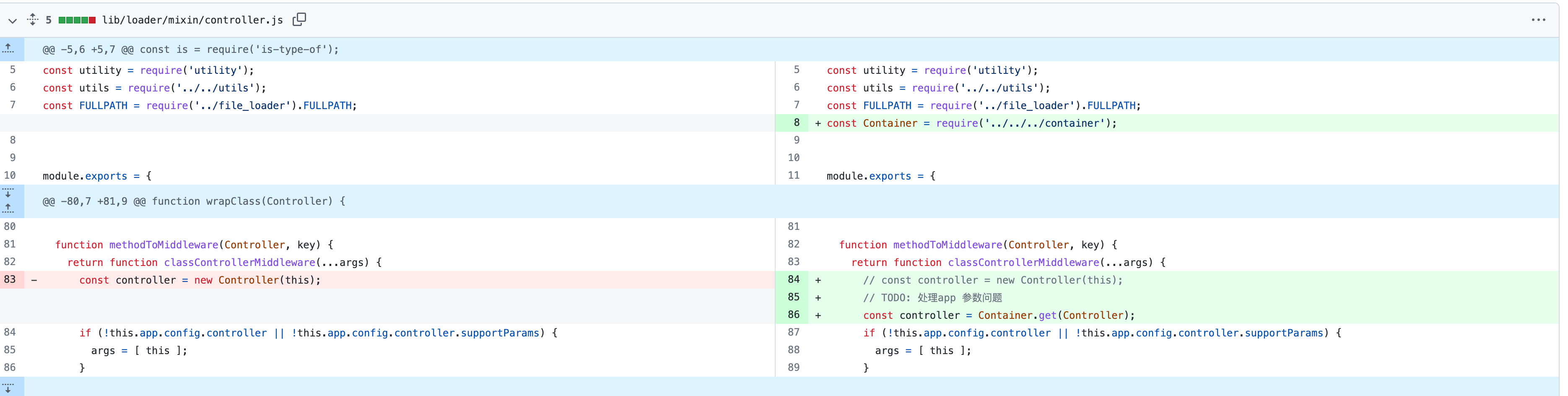Copy the file path using the copy icon
Viewport: 1568px width, 396px height.
tap(299, 19)
